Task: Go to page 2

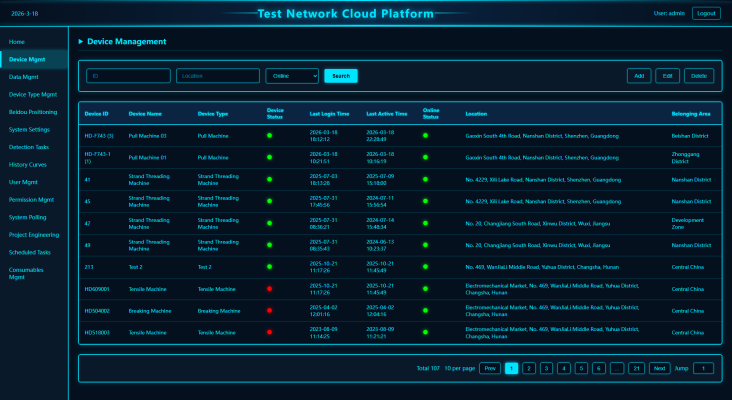Action: click(x=529, y=368)
